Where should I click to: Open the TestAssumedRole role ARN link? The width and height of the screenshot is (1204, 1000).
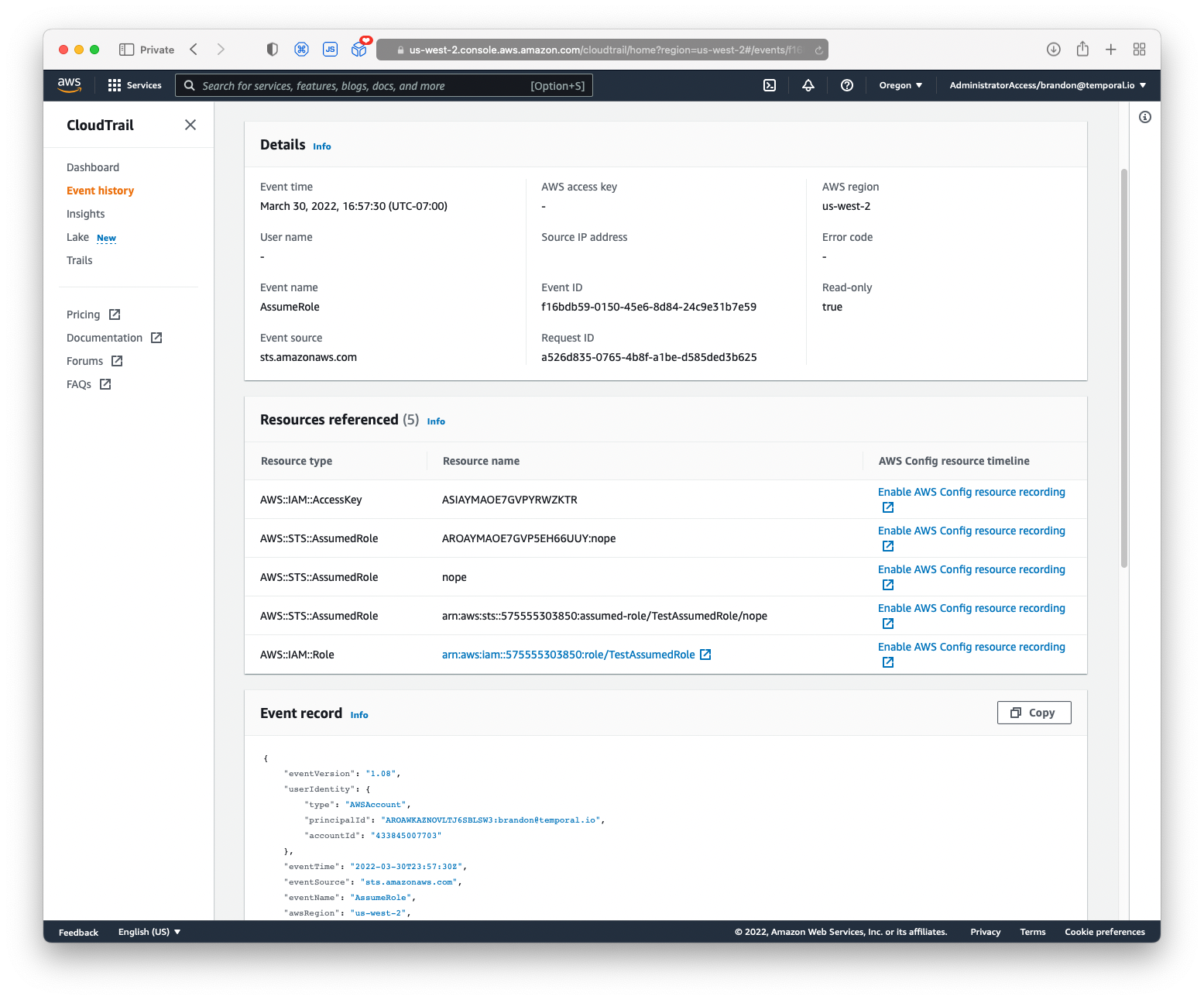coord(568,655)
